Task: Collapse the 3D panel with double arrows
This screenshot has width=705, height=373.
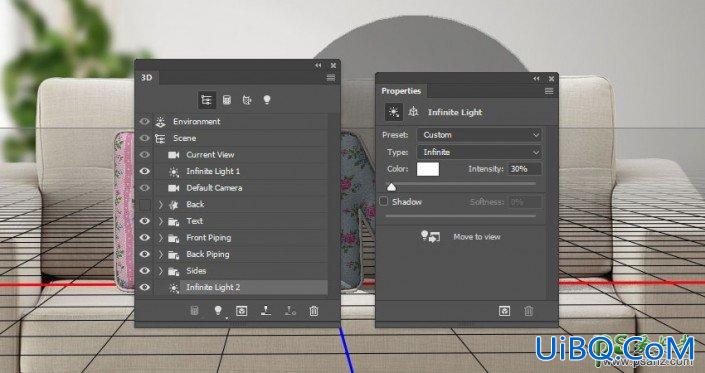Action: coord(318,66)
